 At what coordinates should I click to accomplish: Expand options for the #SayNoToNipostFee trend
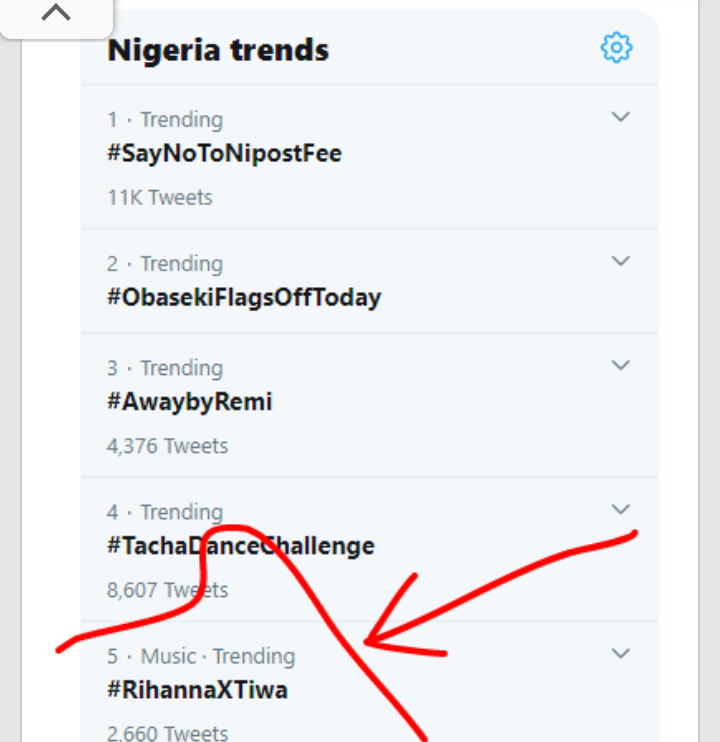coord(620,117)
